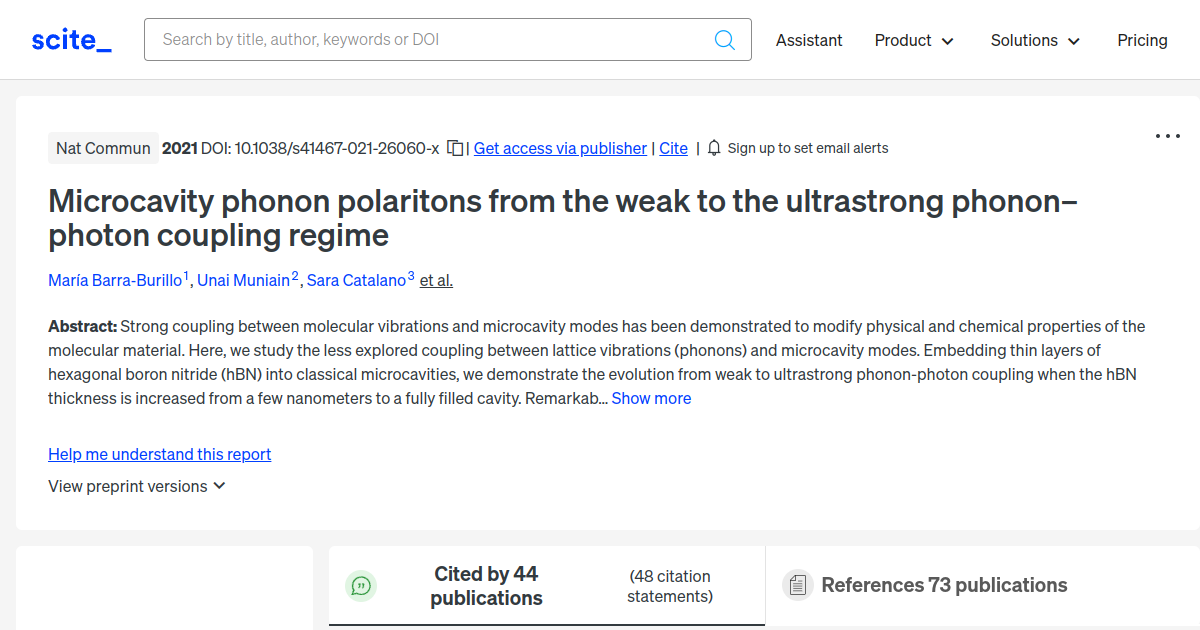1200x630 pixels.
Task: Show more of the abstract
Action: (x=651, y=398)
